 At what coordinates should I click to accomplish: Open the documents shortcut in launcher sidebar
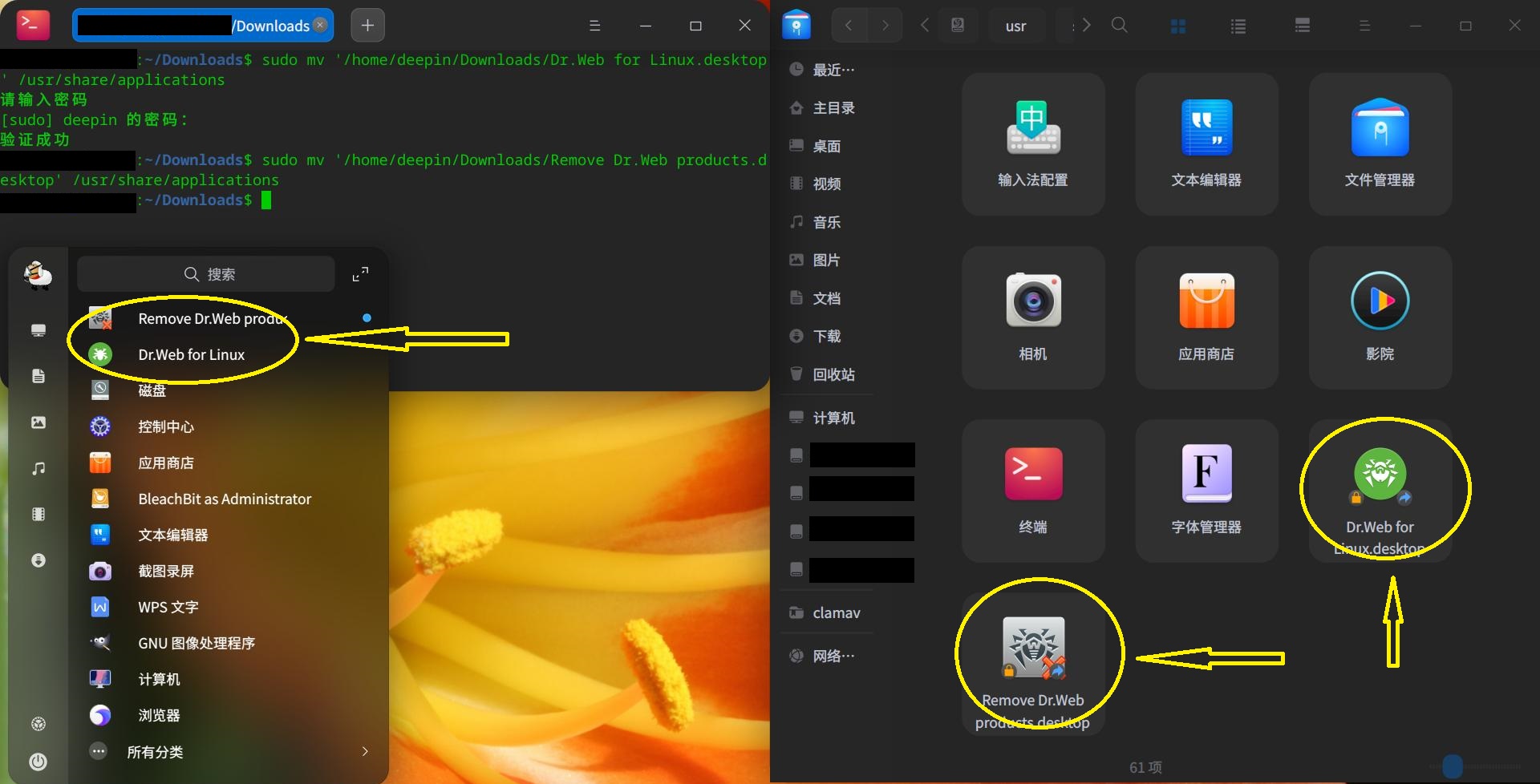(38, 376)
